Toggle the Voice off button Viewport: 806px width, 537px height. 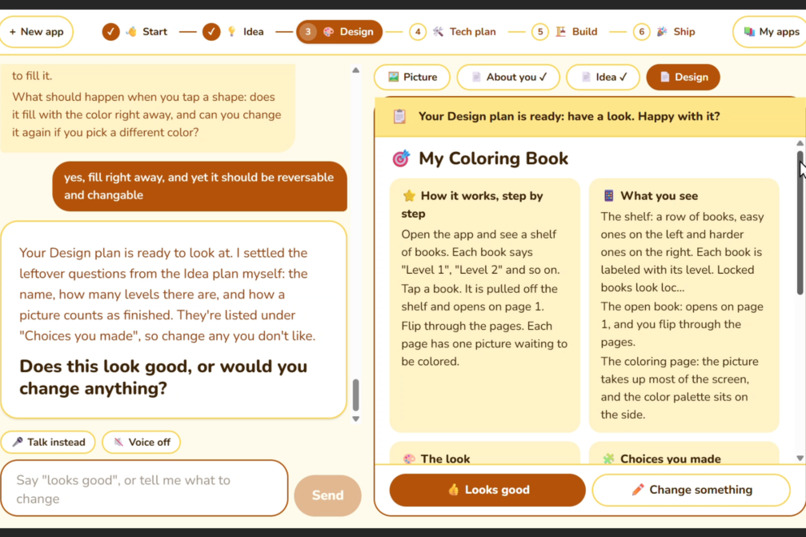[141, 442]
